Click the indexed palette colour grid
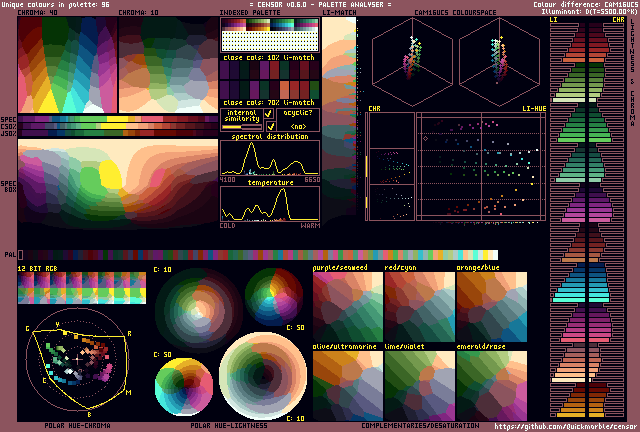Image resolution: width=640 pixels, height=432 pixels. 270,35
